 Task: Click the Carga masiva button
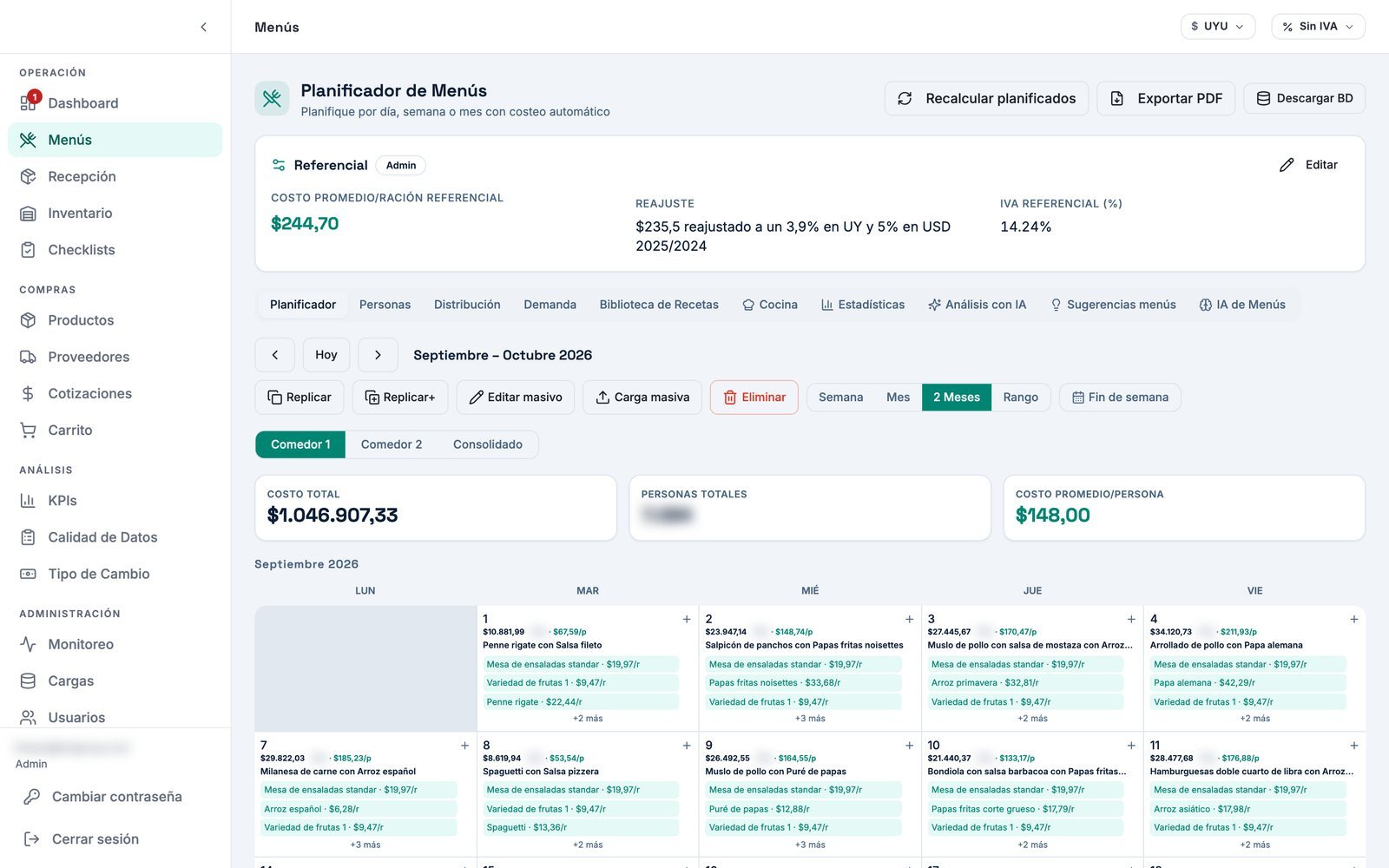pyautogui.click(x=642, y=398)
